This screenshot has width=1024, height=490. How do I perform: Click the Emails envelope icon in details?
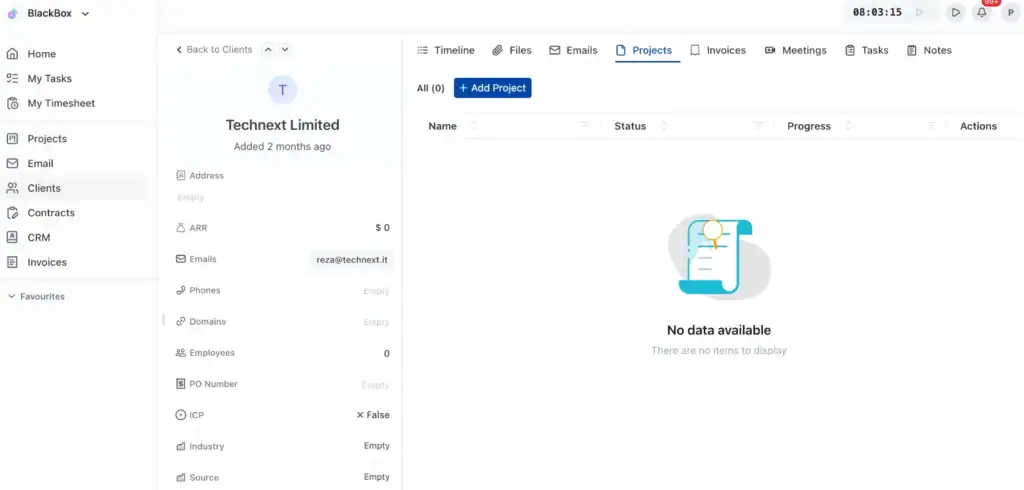(x=181, y=259)
